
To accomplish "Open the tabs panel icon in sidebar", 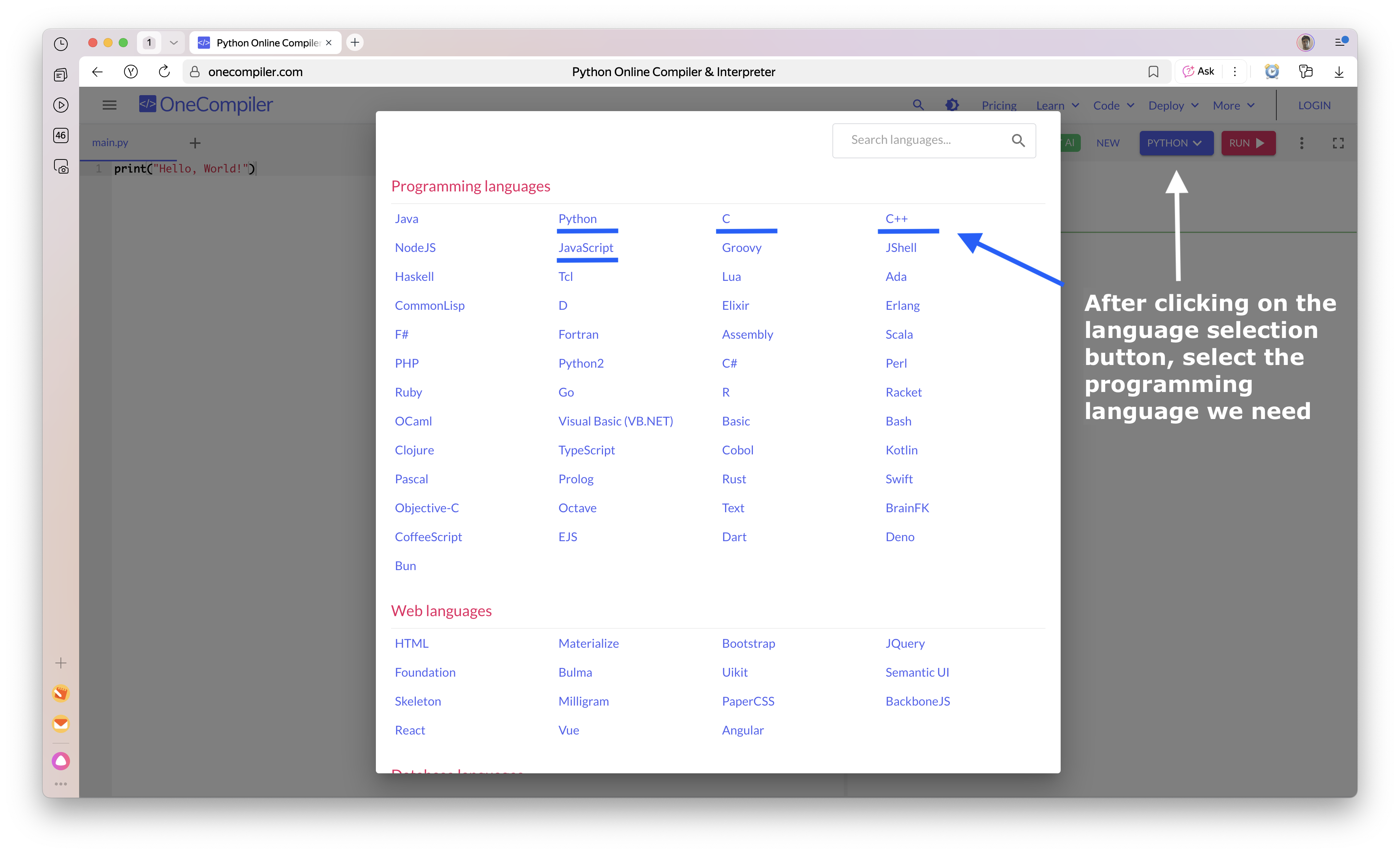I will click(61, 75).
